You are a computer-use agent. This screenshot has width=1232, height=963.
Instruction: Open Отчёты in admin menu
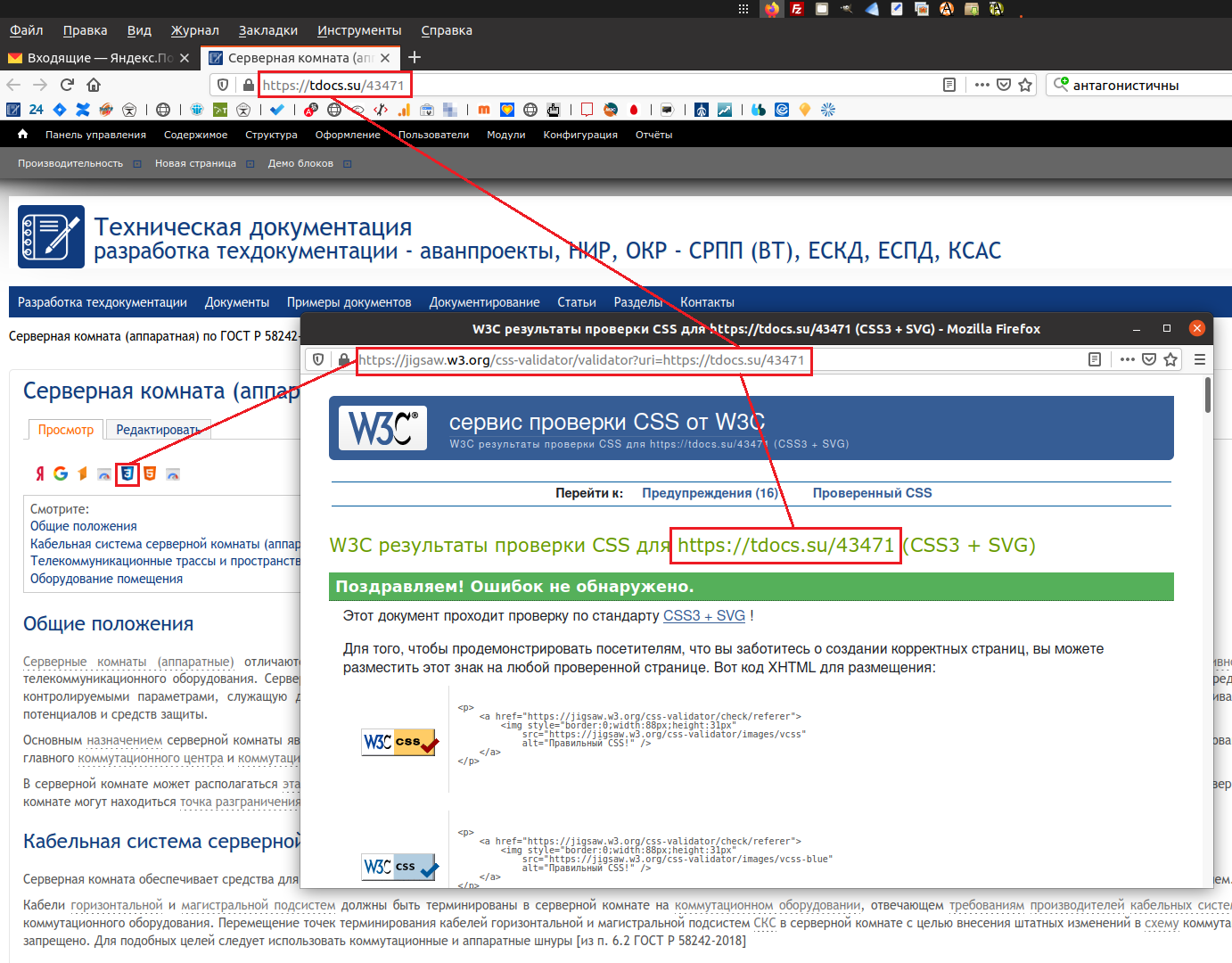(x=654, y=135)
